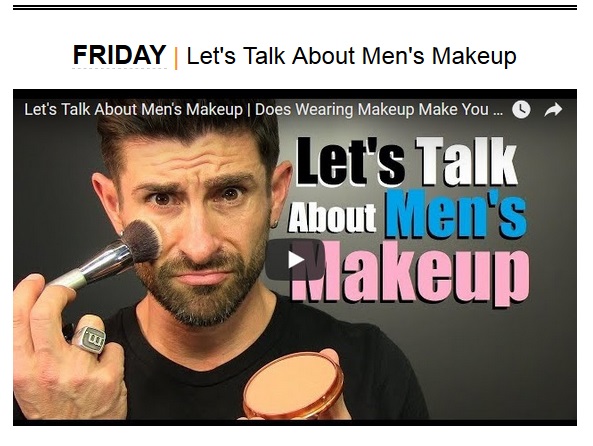This screenshot has width=593, height=446.
Task: Click the orange divider after FRIDAY
Action: (176, 57)
